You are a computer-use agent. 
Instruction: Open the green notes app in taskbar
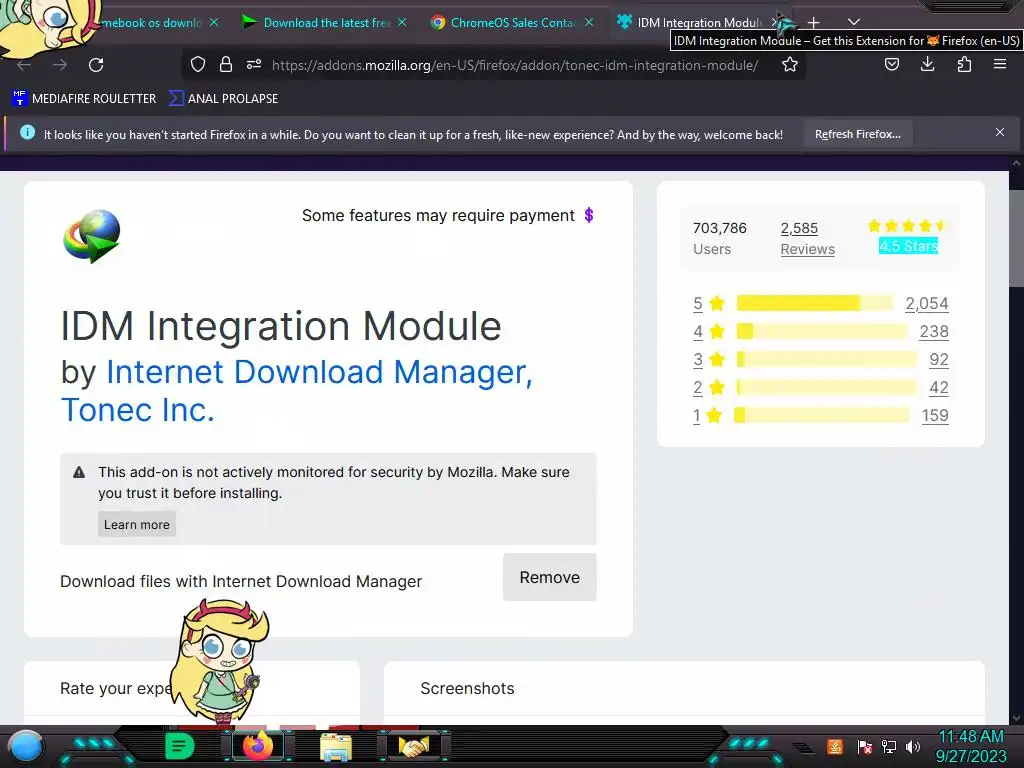click(180, 746)
